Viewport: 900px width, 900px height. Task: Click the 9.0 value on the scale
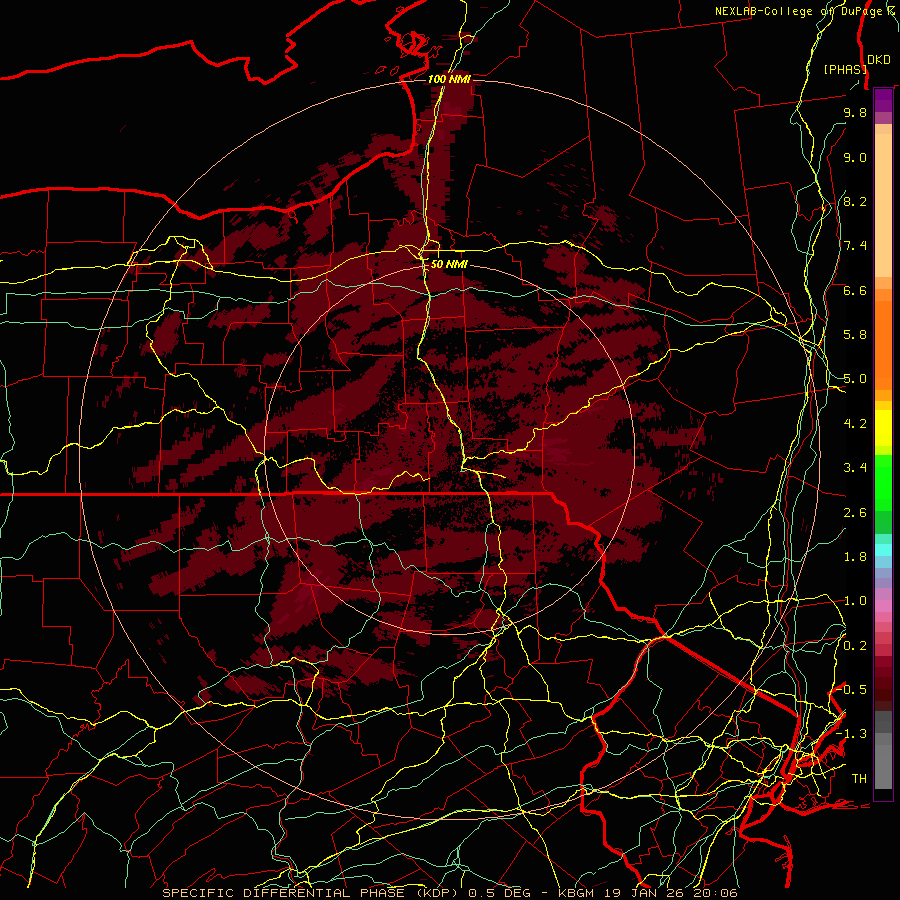click(855, 157)
